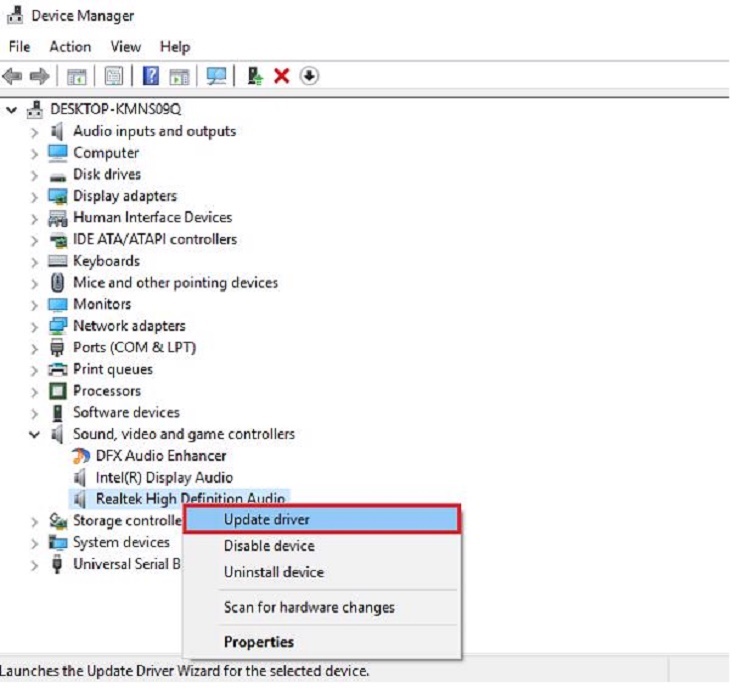Click the Processors chip icon

(58, 391)
